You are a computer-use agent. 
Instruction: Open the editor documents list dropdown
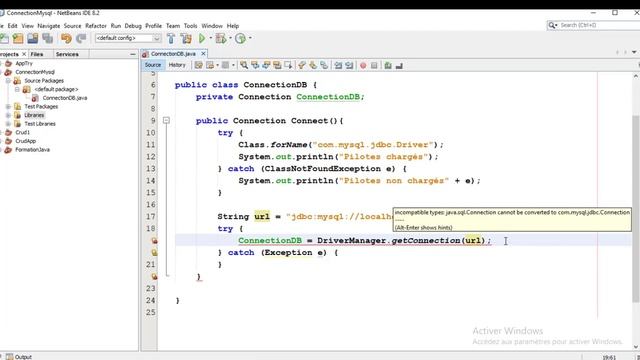coord(634,52)
